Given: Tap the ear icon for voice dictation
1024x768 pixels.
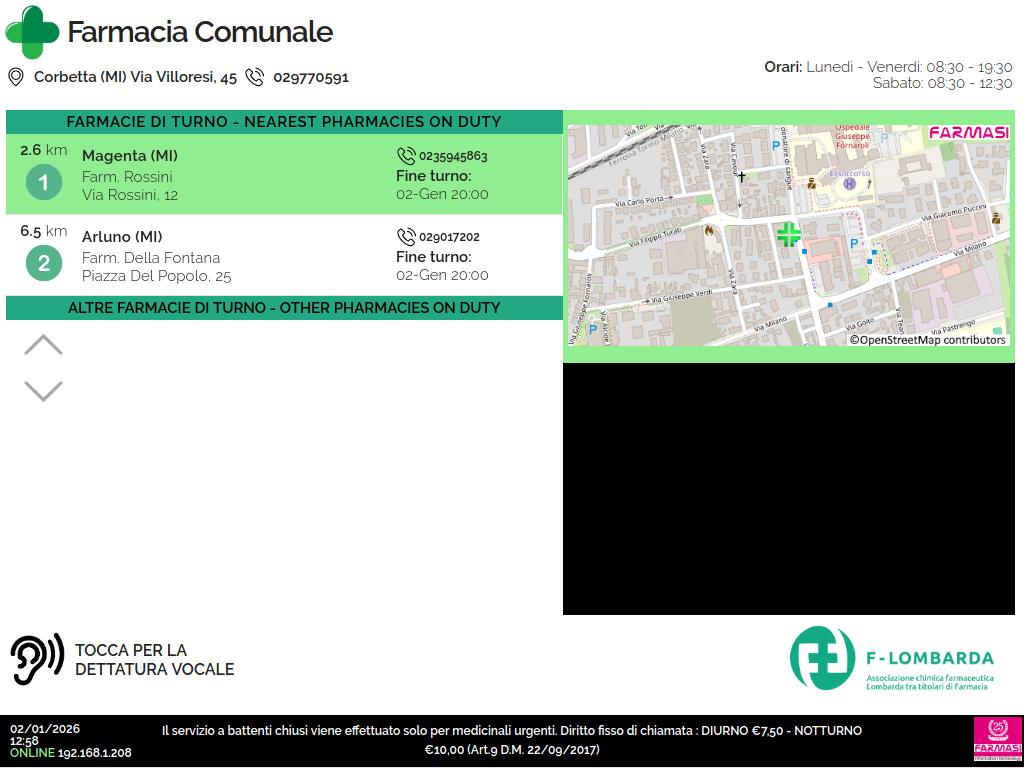Looking at the screenshot, I should (x=37, y=659).
